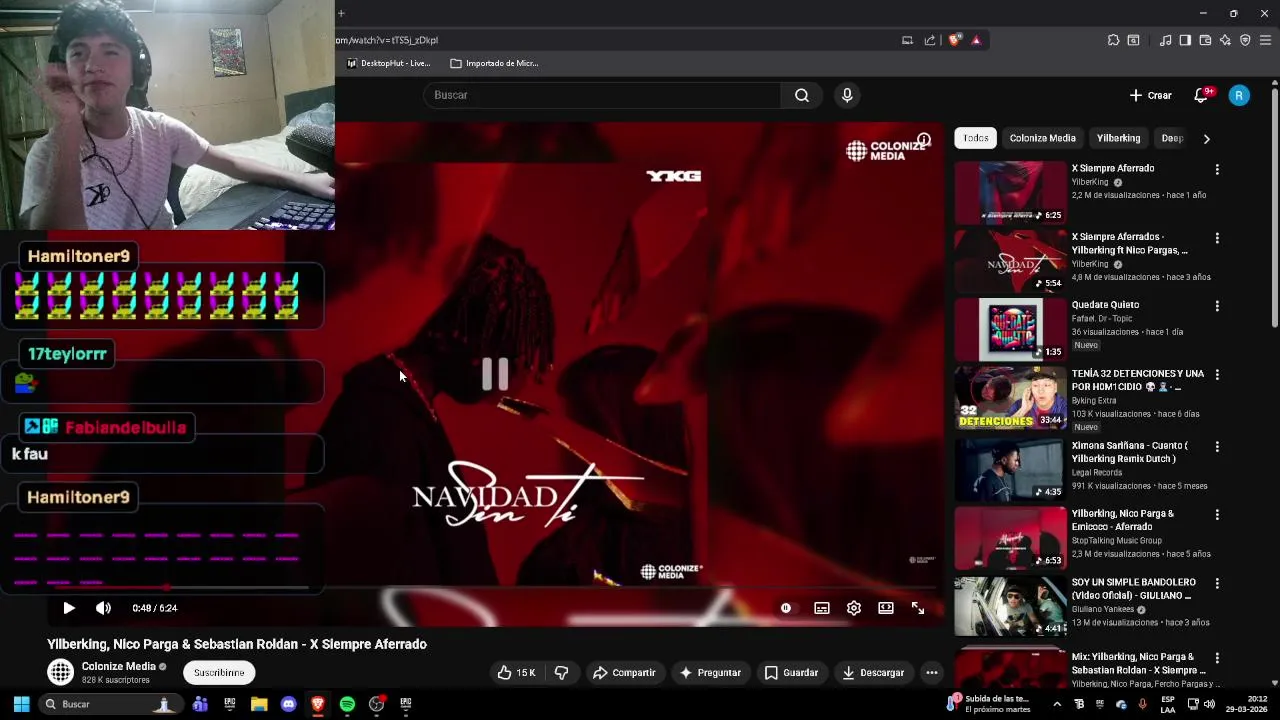This screenshot has width=1280, height=720.
Task: Click the Descargar button
Action: pos(873,673)
